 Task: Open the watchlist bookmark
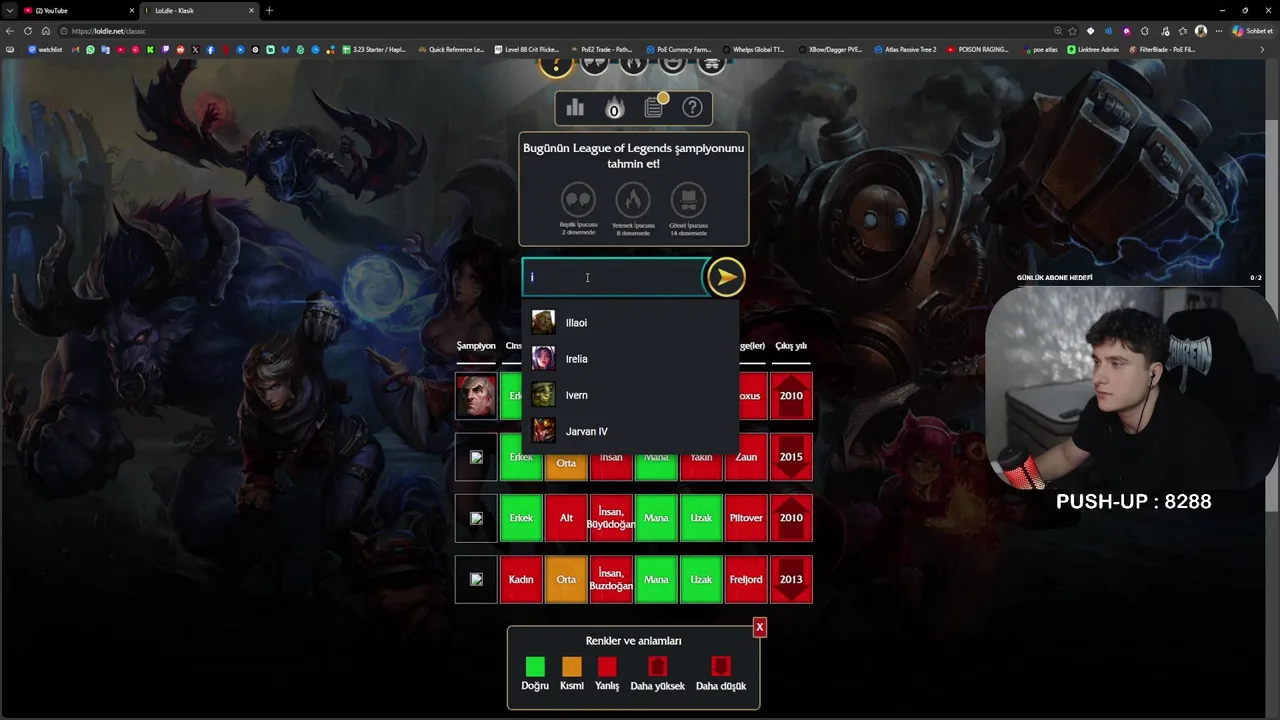[x=45, y=49]
